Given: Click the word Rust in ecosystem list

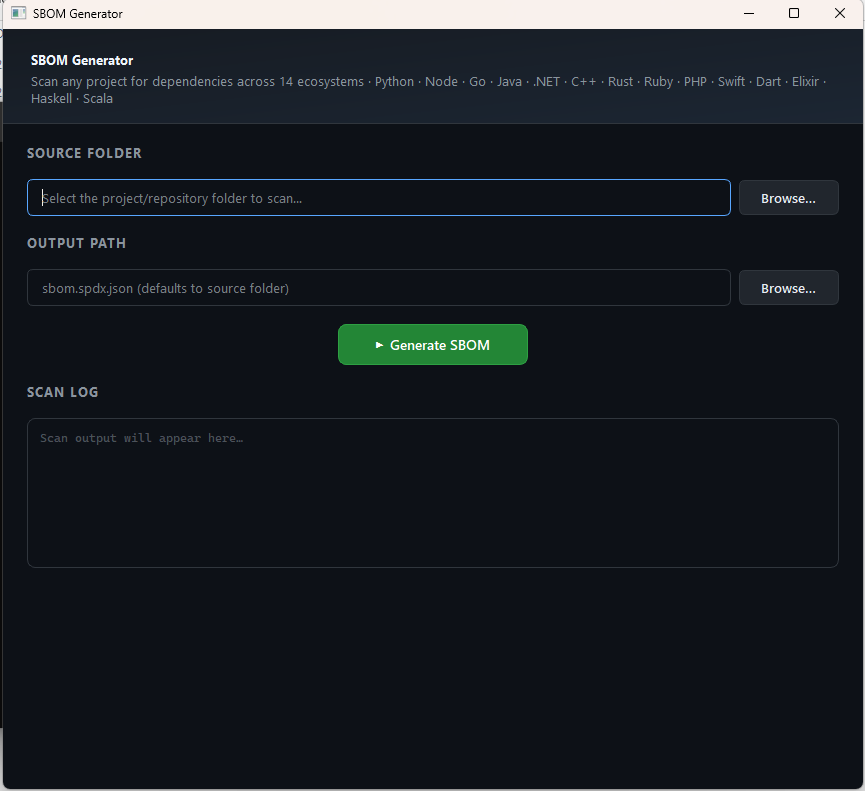Looking at the screenshot, I should [620, 82].
